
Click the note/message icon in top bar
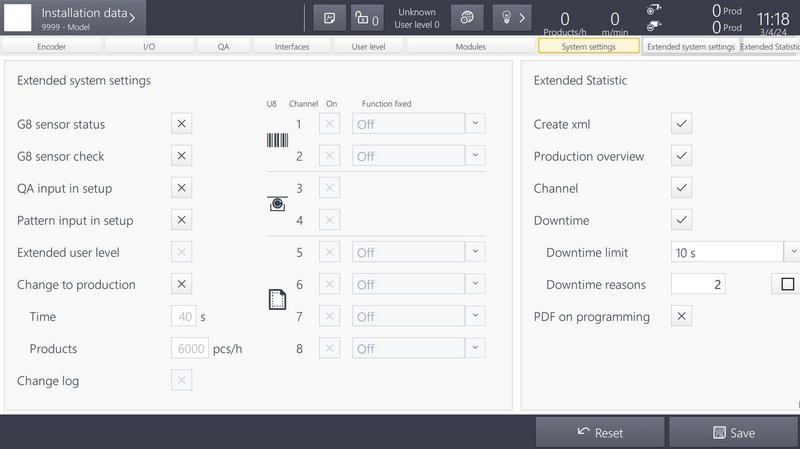[x=330, y=18]
